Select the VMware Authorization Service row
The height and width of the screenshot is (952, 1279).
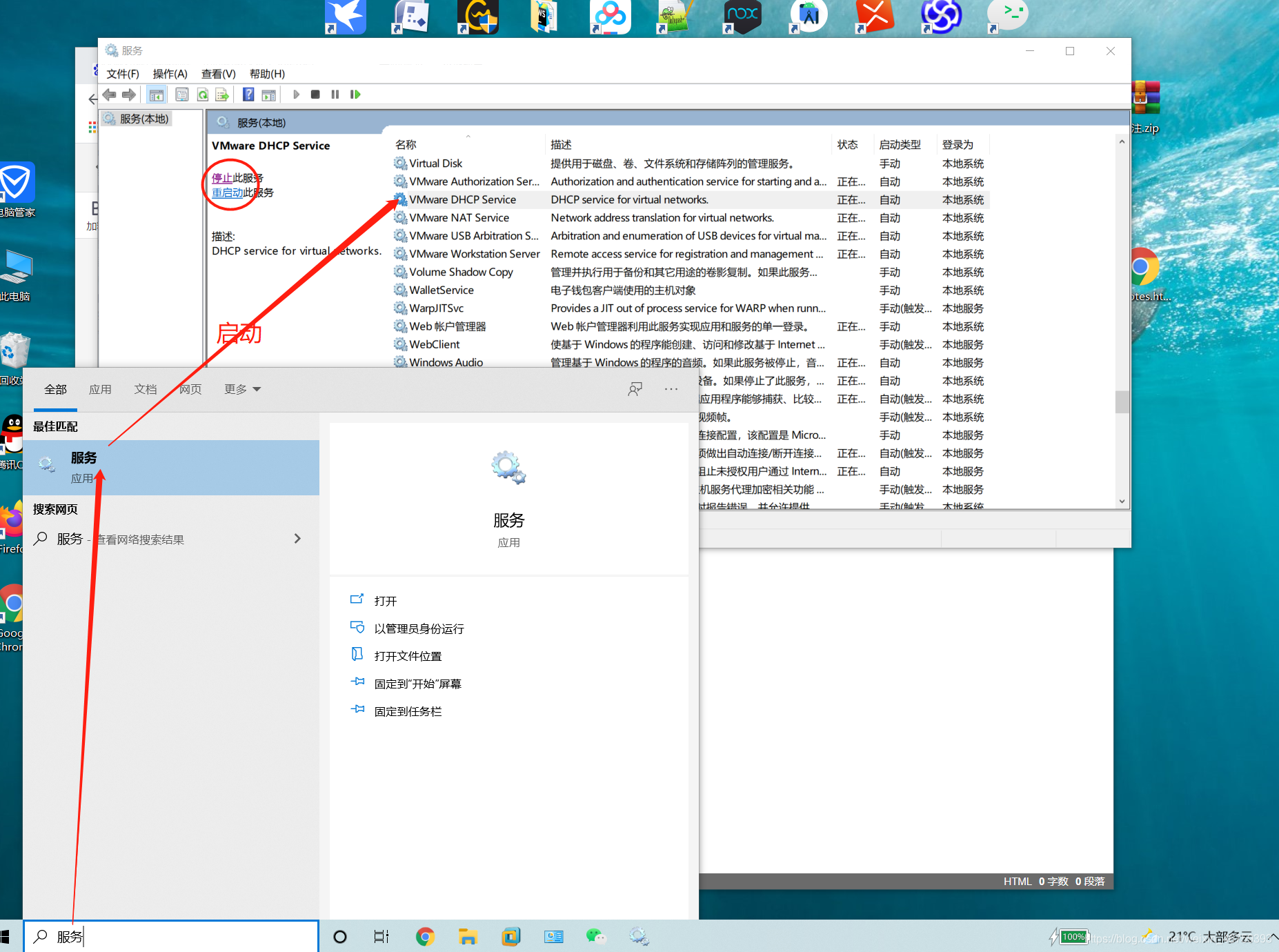point(690,181)
